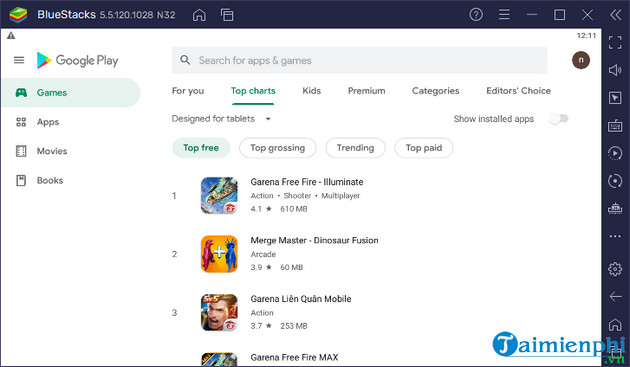Click the warning triangle notification icon

[11, 36]
